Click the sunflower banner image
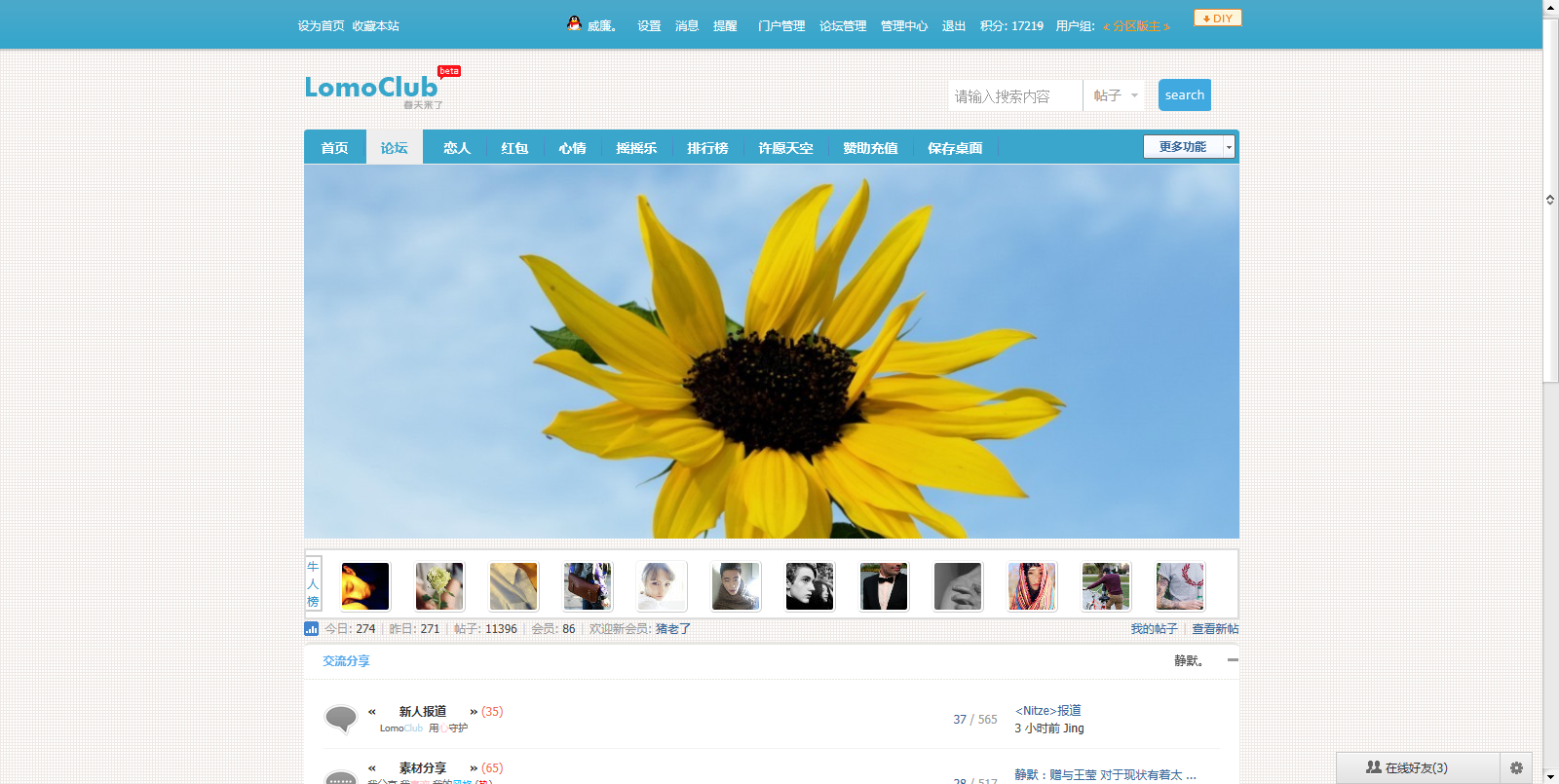Image resolution: width=1559 pixels, height=784 pixels. [772, 352]
